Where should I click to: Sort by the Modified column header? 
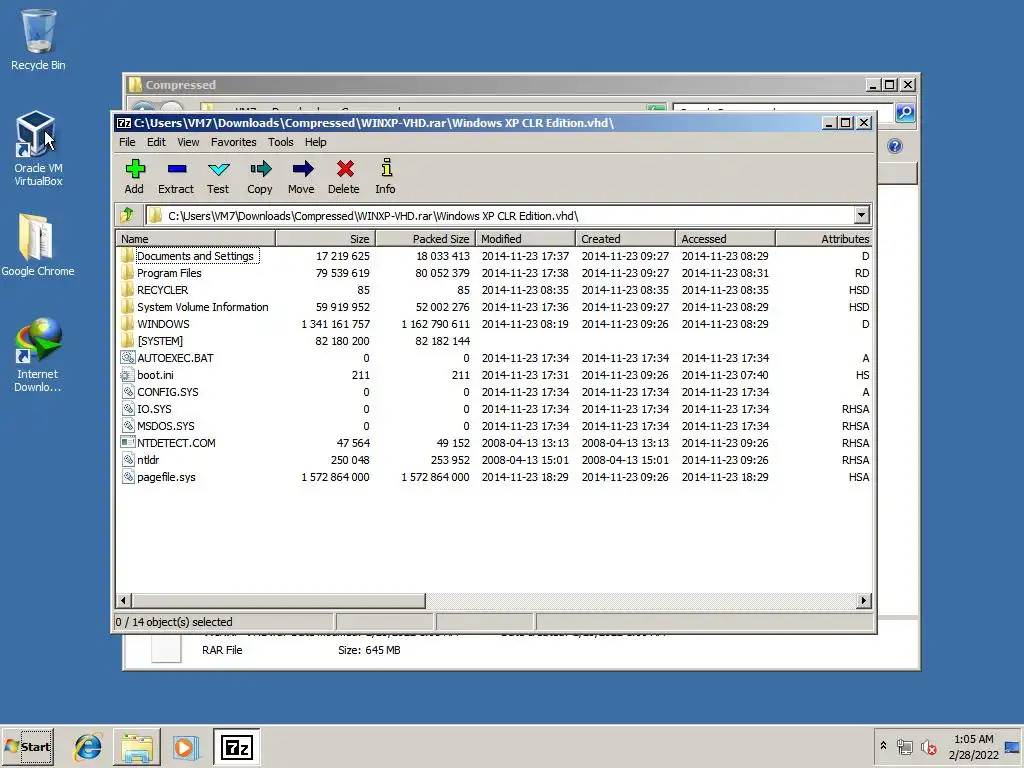click(526, 238)
